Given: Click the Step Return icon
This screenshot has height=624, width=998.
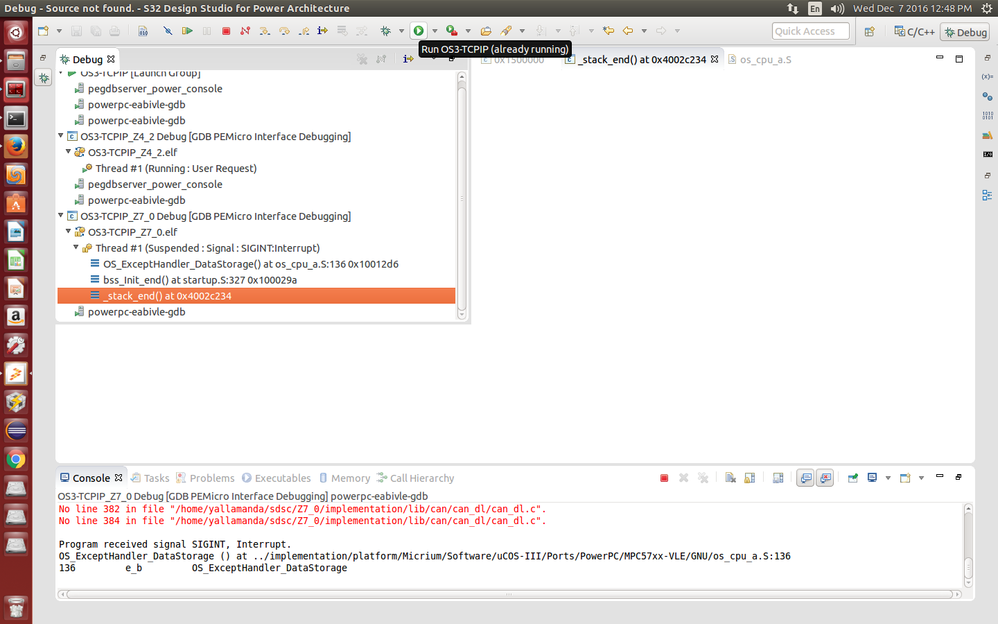Looking at the screenshot, I should [304, 31].
